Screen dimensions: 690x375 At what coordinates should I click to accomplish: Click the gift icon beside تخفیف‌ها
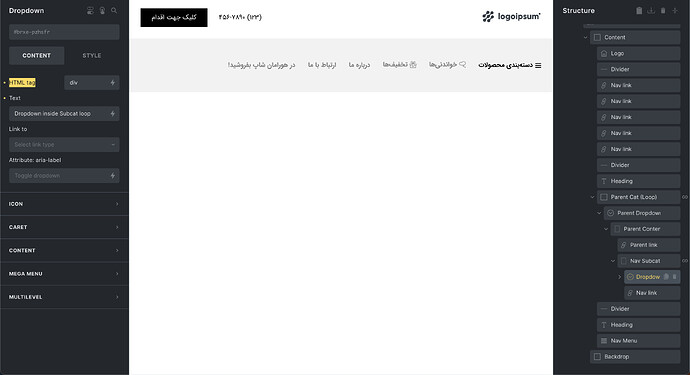(413, 65)
